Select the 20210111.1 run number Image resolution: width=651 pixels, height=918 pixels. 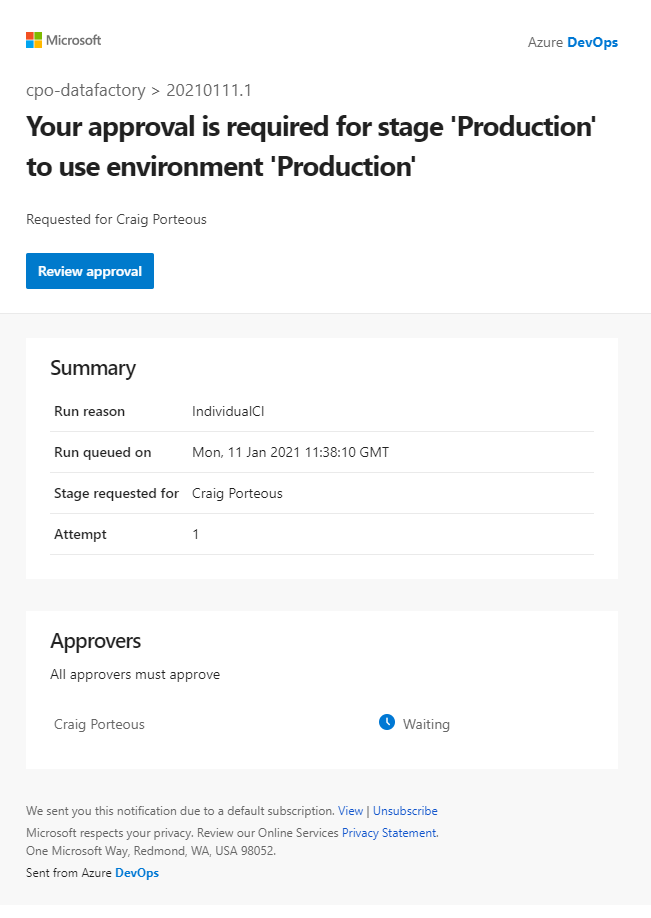(x=208, y=91)
